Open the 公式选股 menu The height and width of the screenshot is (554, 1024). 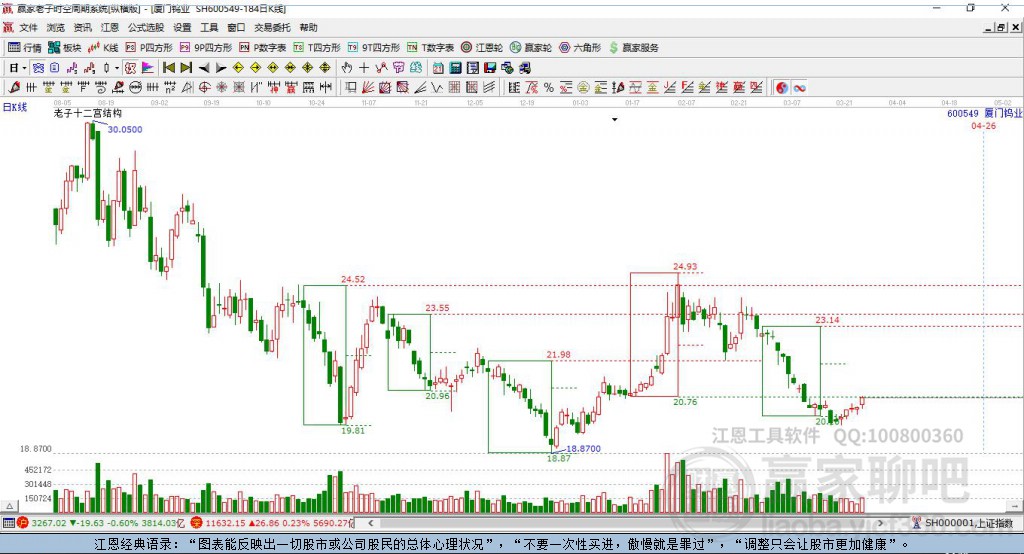[146, 27]
